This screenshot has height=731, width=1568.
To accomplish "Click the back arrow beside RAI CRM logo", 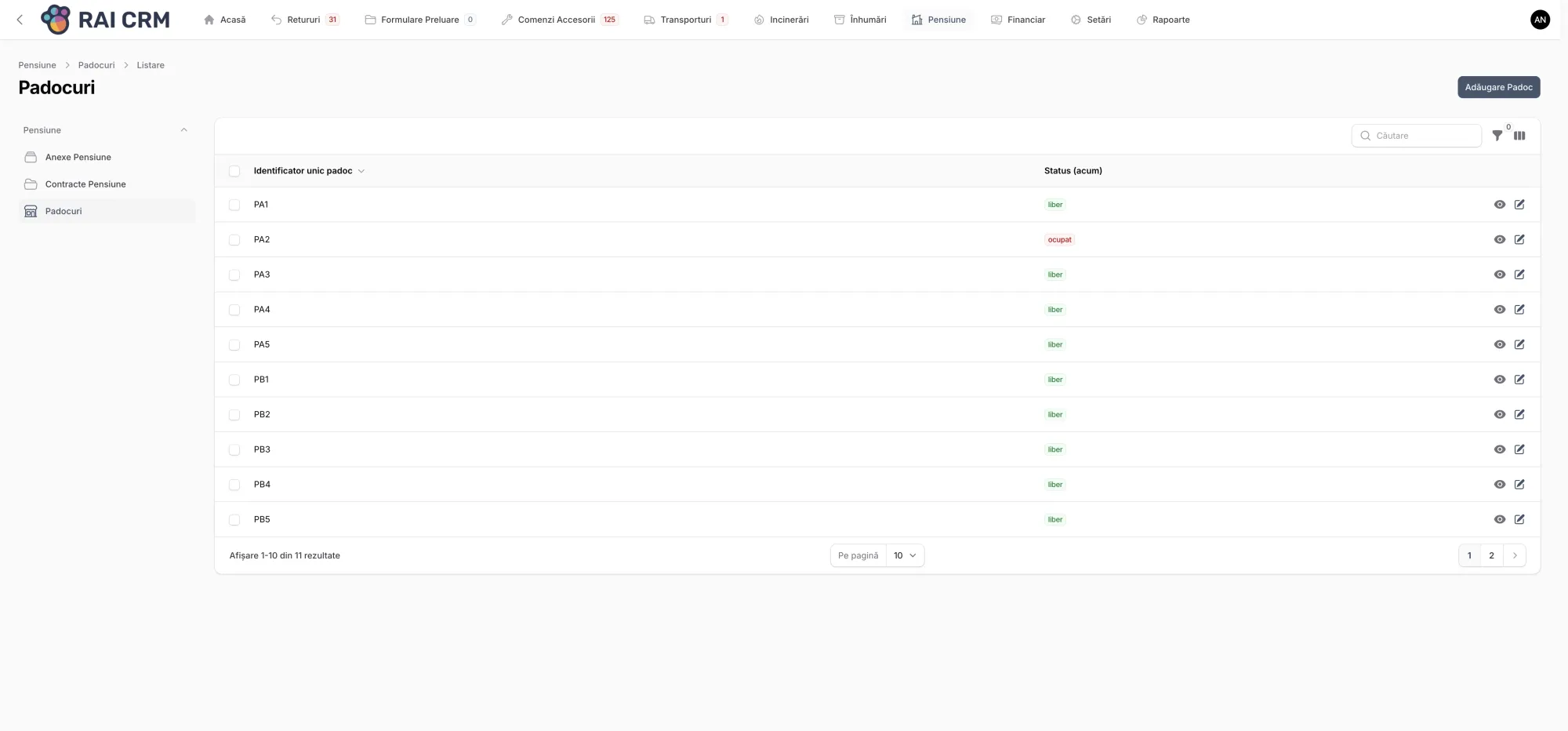I will pyautogui.click(x=20, y=20).
